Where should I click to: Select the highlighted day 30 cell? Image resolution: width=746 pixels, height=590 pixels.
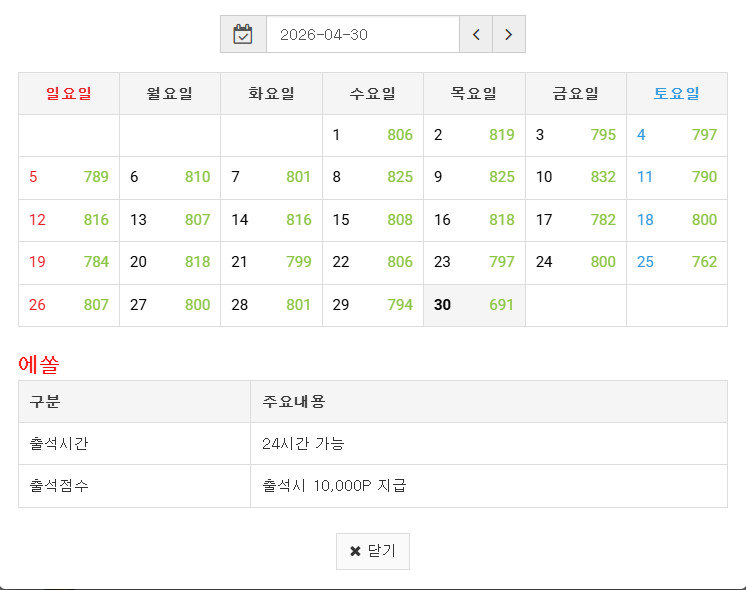474,305
